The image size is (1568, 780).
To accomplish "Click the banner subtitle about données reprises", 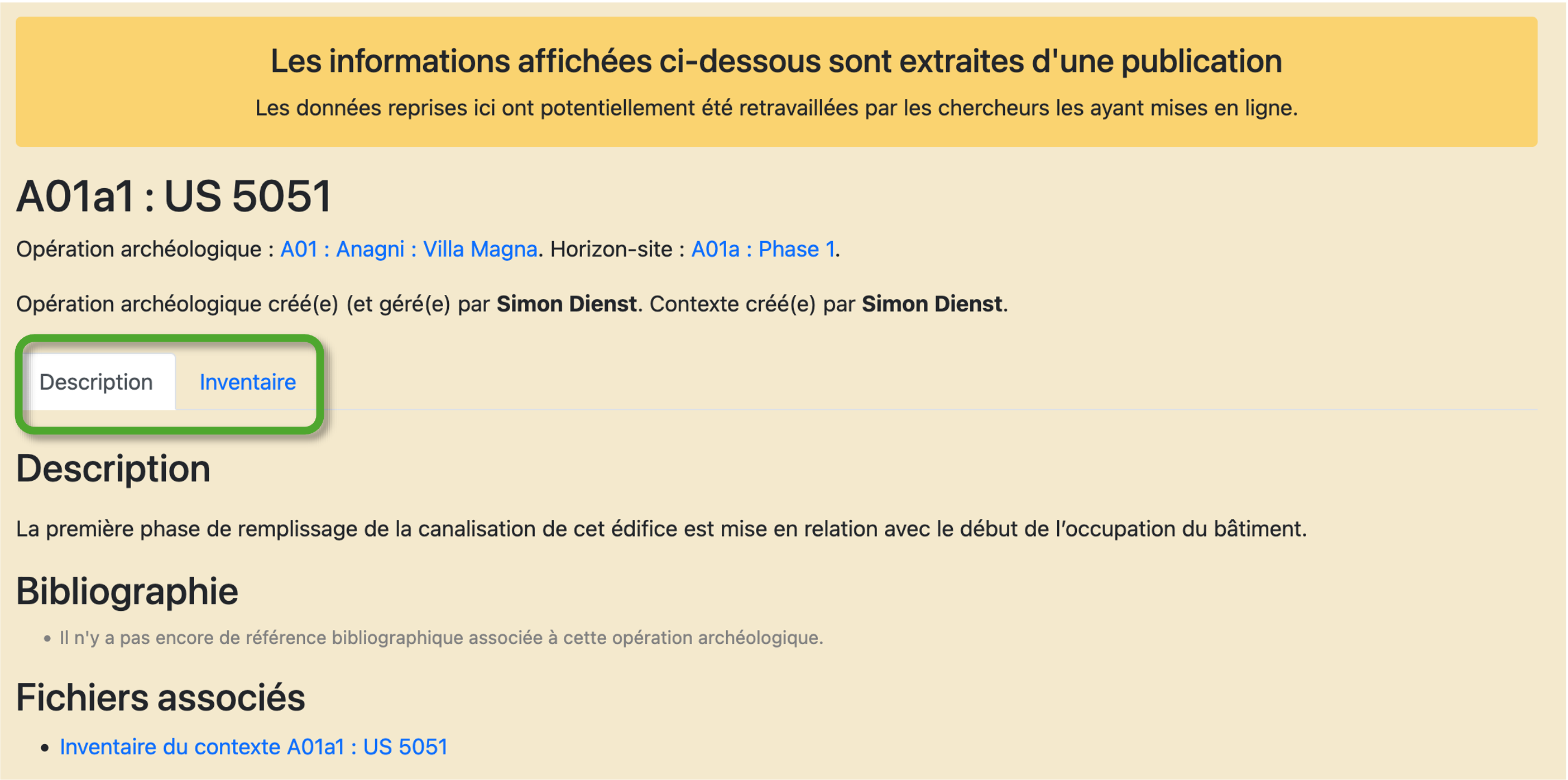I will pos(776,108).
